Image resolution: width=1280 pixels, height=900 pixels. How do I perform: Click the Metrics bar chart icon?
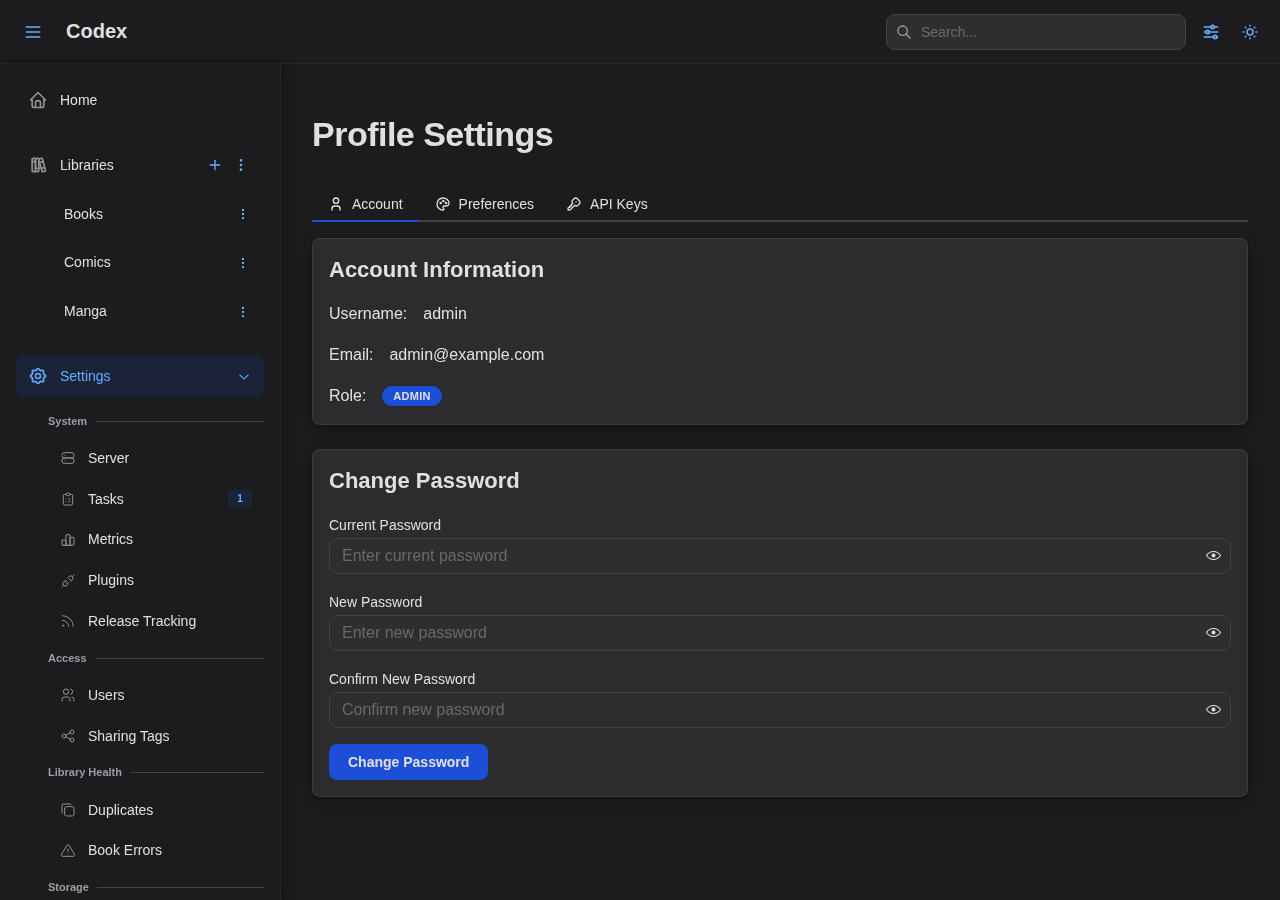pos(68,540)
